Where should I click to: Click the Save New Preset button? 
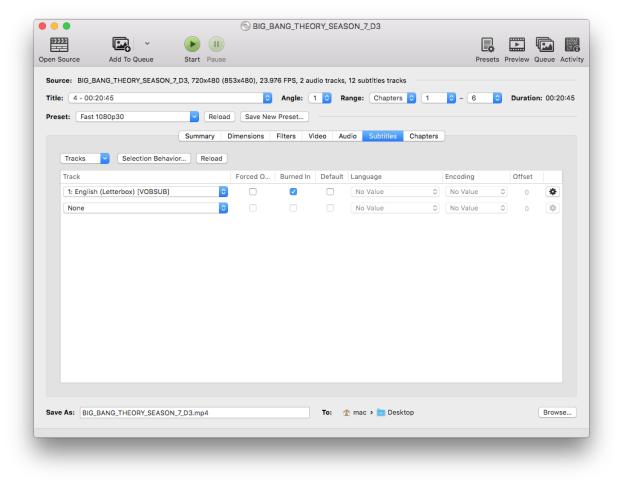[x=274, y=116]
